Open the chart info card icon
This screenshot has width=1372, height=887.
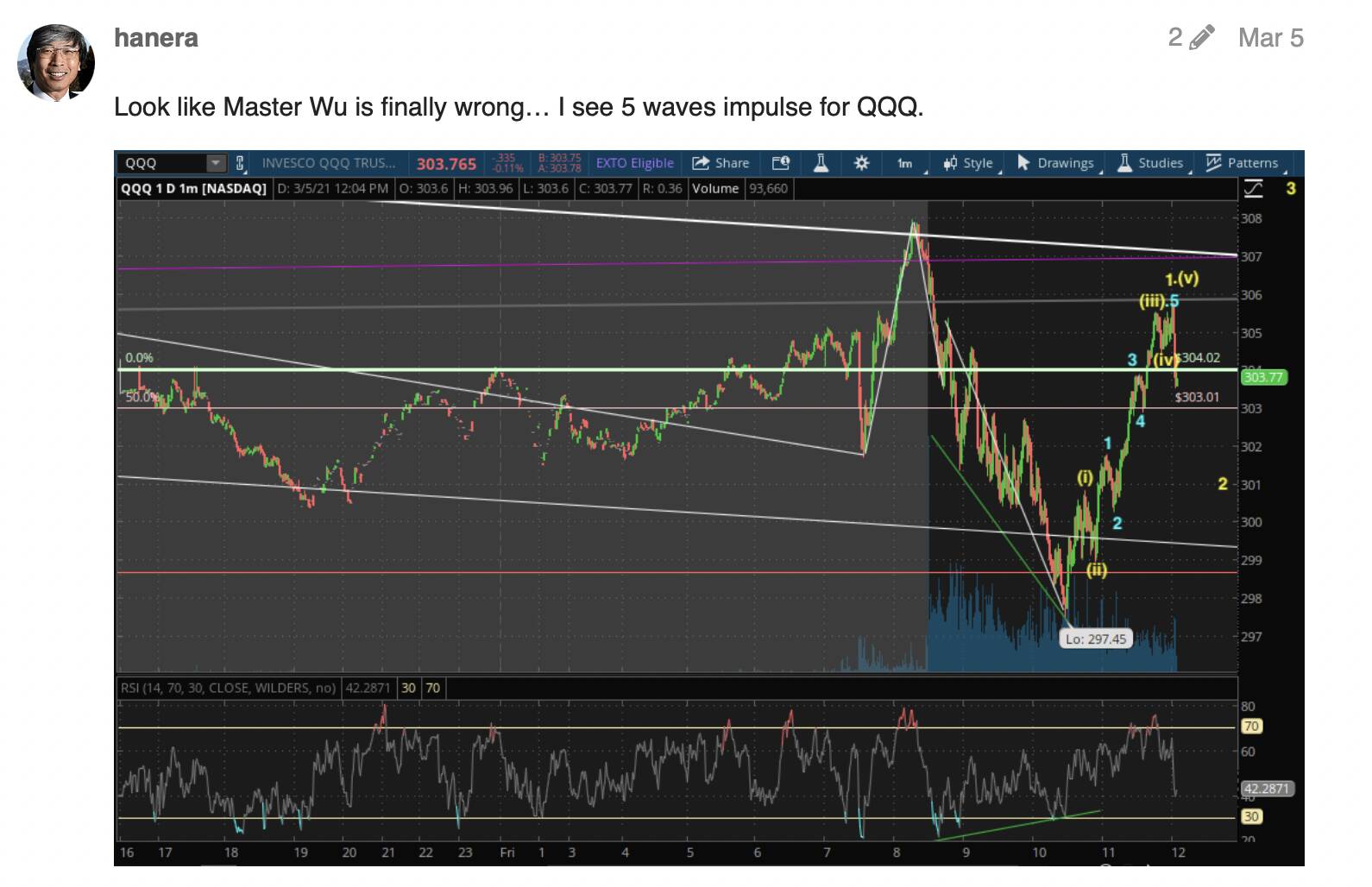tap(781, 163)
